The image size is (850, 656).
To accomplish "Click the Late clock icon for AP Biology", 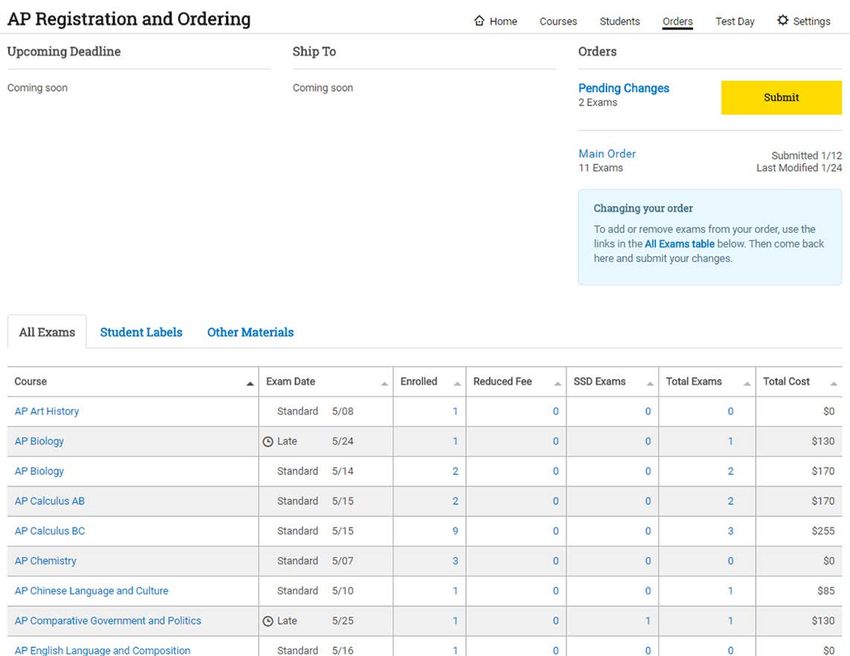I will (x=268, y=442).
